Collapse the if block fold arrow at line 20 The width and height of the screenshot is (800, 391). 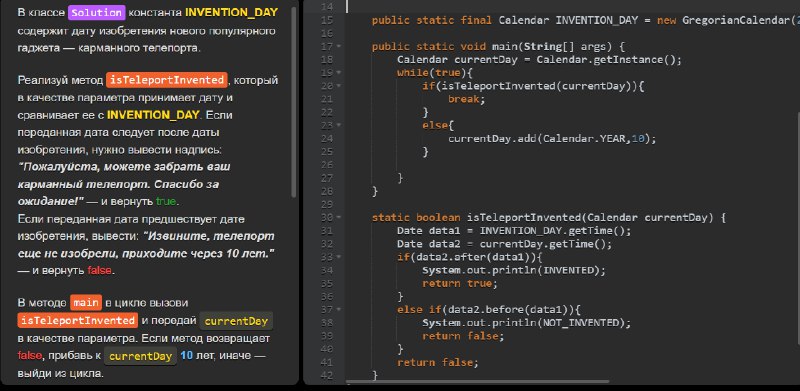pos(339,86)
